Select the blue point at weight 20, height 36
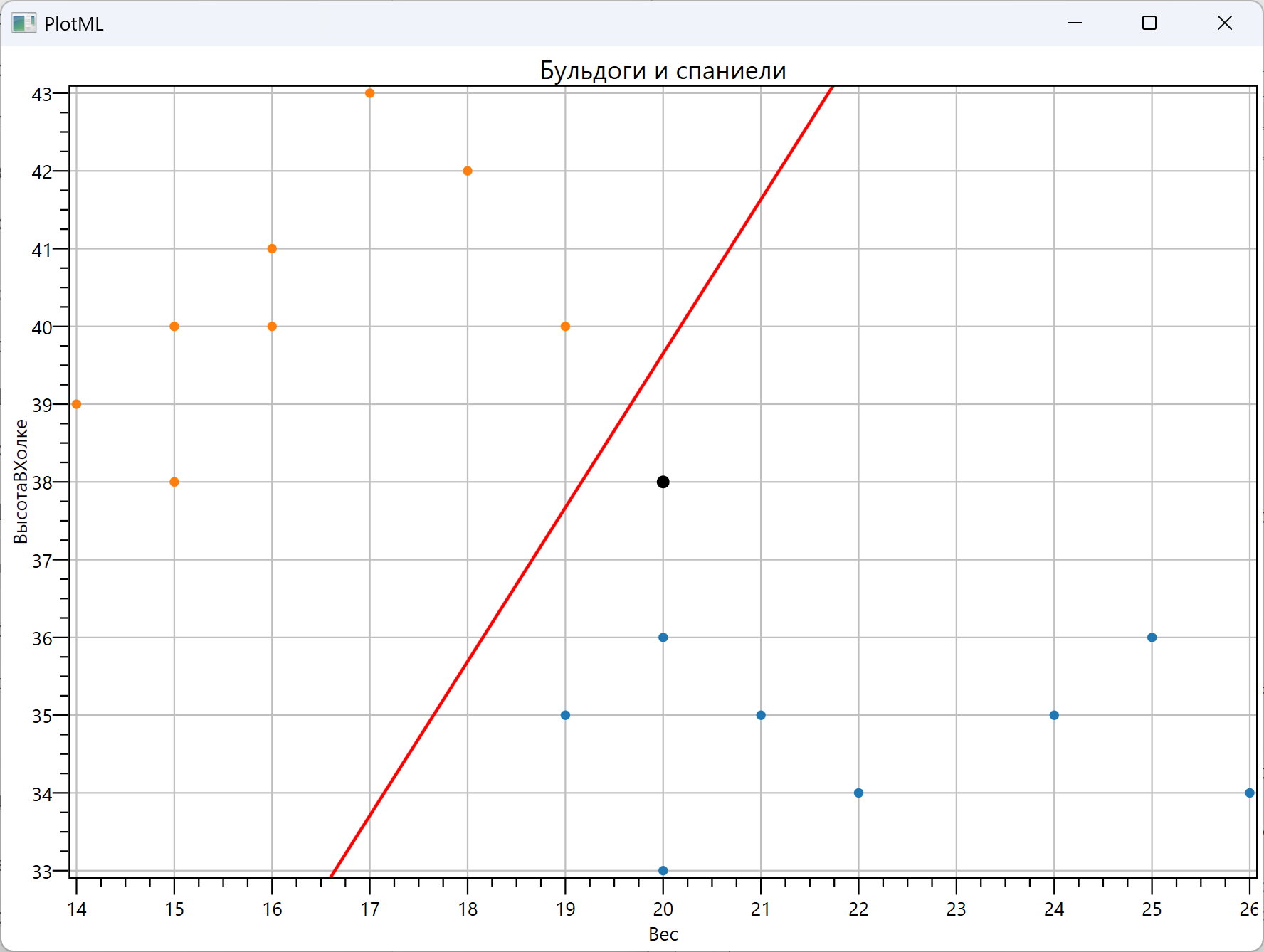This screenshot has height=952, width=1264. coord(663,638)
